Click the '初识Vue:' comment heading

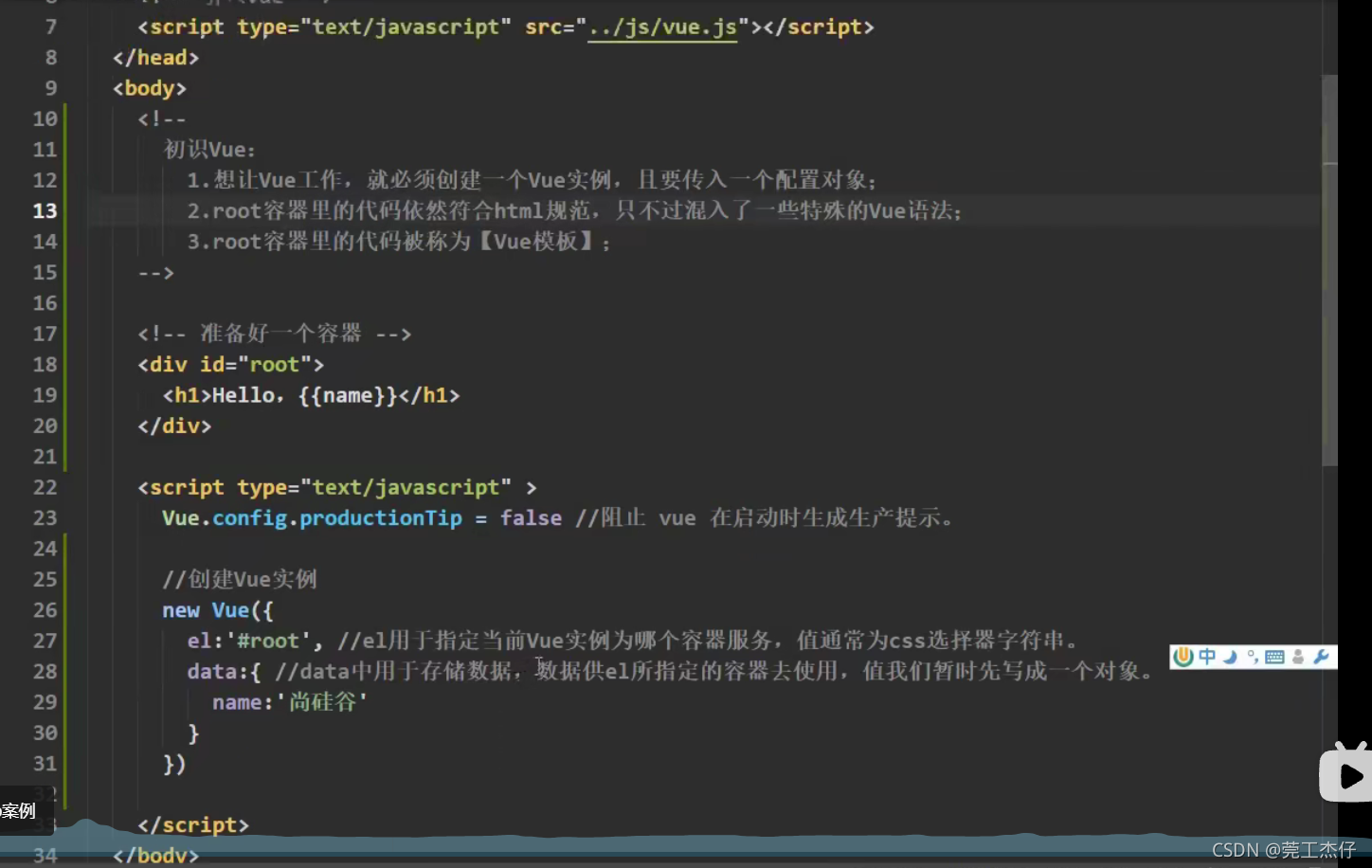(209, 150)
